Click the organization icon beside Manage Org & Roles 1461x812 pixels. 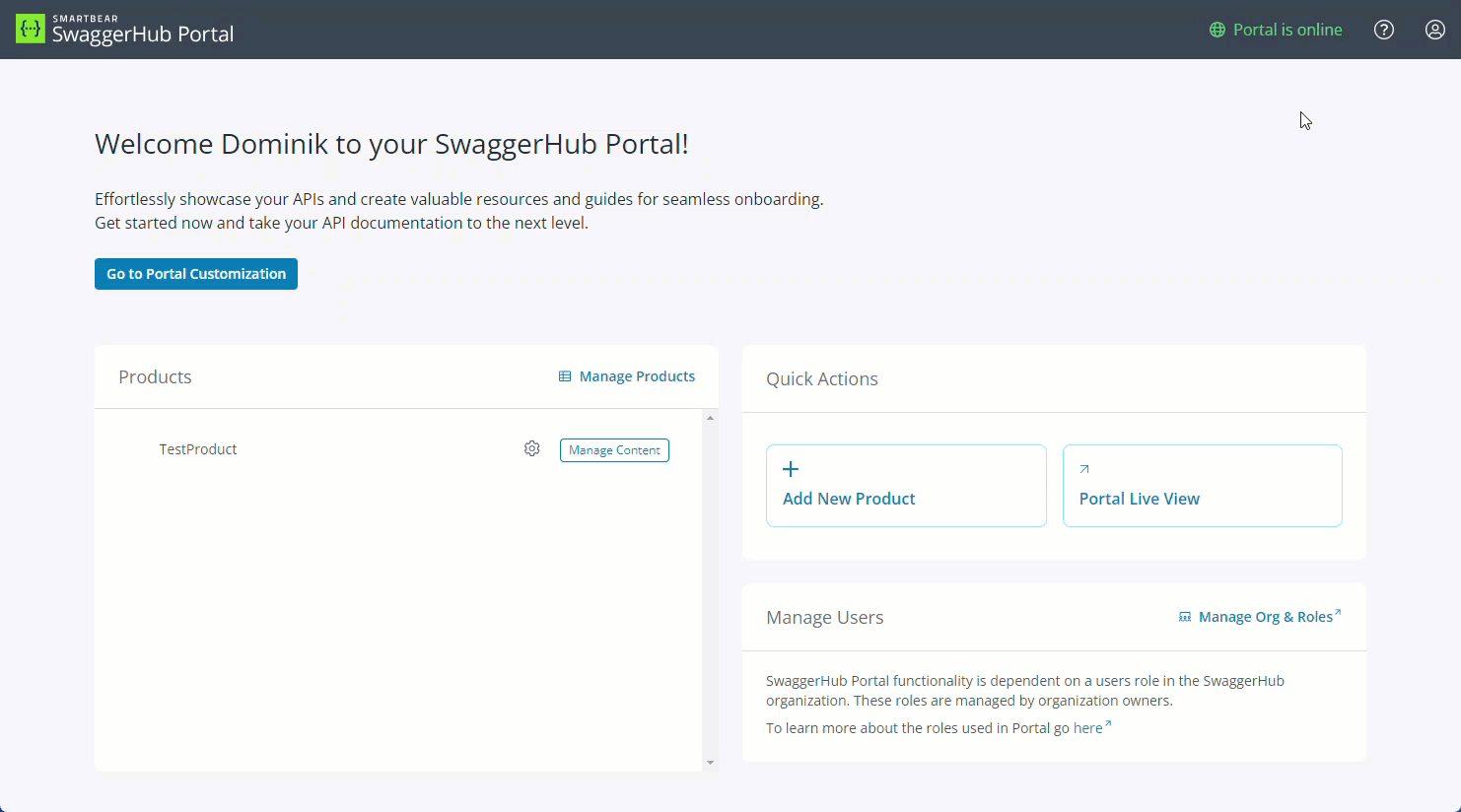1184,615
